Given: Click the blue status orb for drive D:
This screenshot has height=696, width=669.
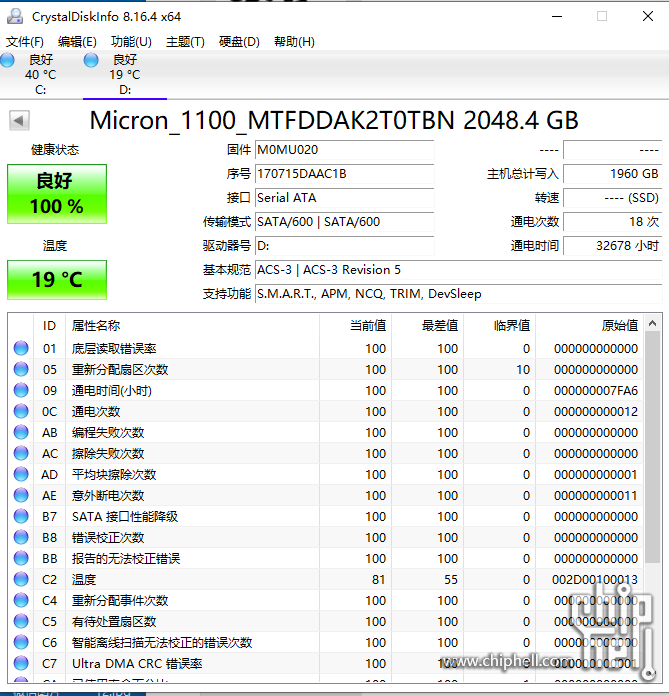Looking at the screenshot, I should tap(91, 59).
